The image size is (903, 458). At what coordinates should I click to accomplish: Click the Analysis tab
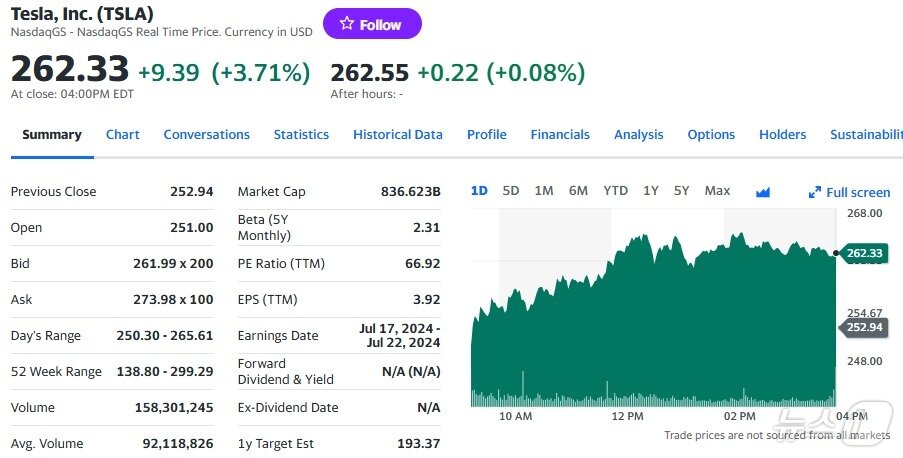coord(638,135)
